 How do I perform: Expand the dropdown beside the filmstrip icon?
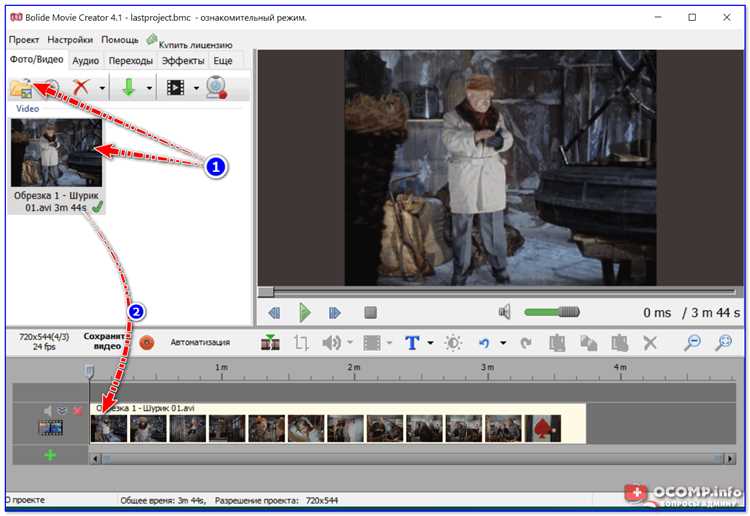tap(196, 88)
